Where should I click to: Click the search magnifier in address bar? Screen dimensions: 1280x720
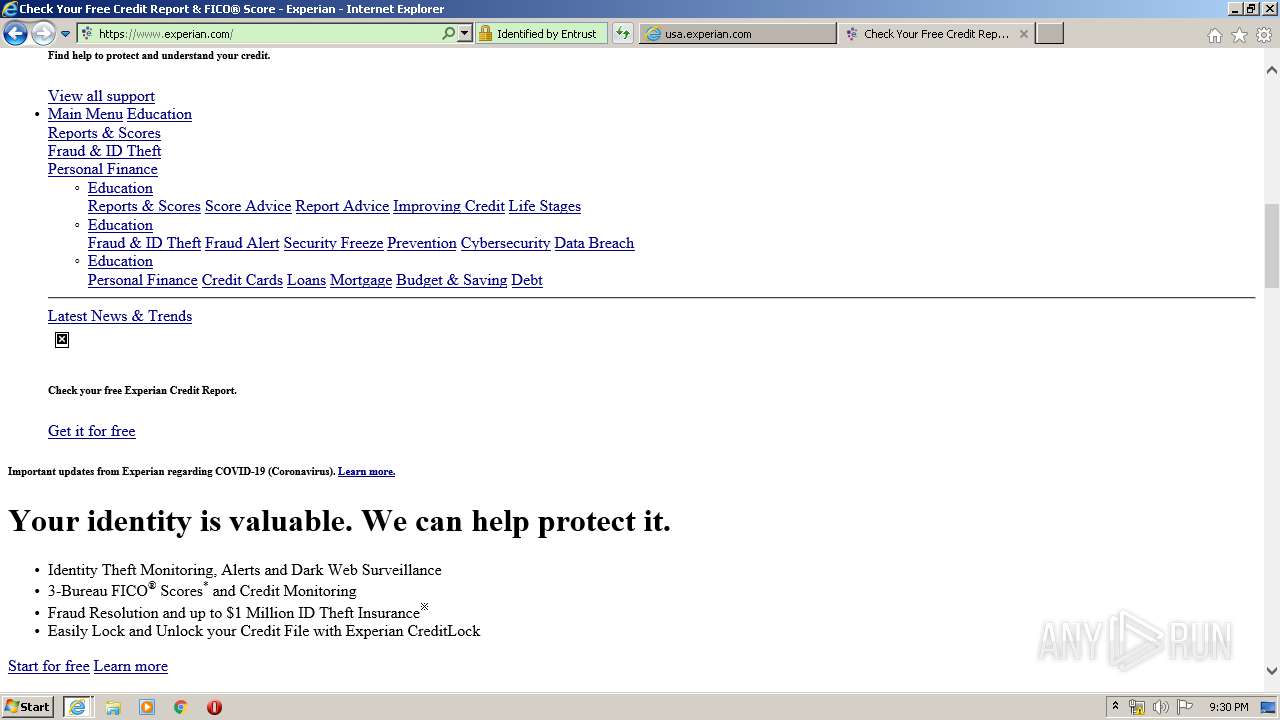[x=449, y=33]
